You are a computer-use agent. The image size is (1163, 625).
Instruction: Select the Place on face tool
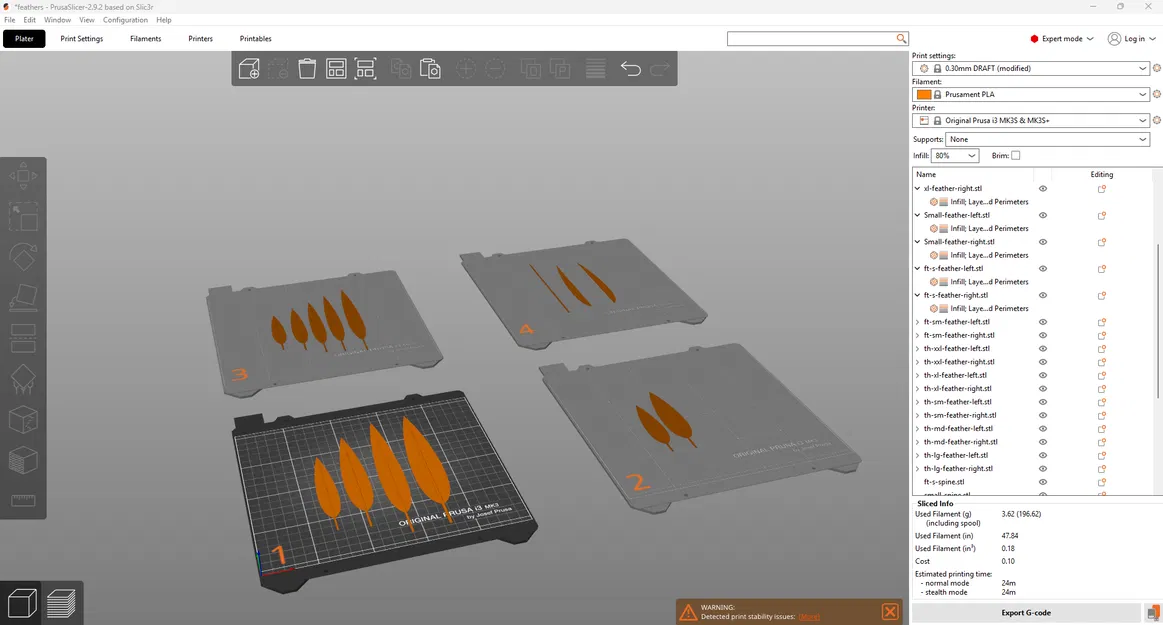click(x=23, y=297)
